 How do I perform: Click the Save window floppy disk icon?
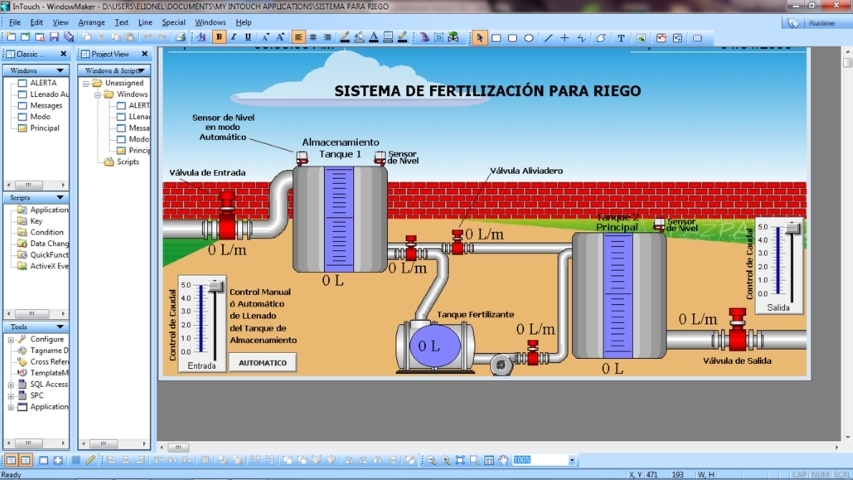(54, 38)
